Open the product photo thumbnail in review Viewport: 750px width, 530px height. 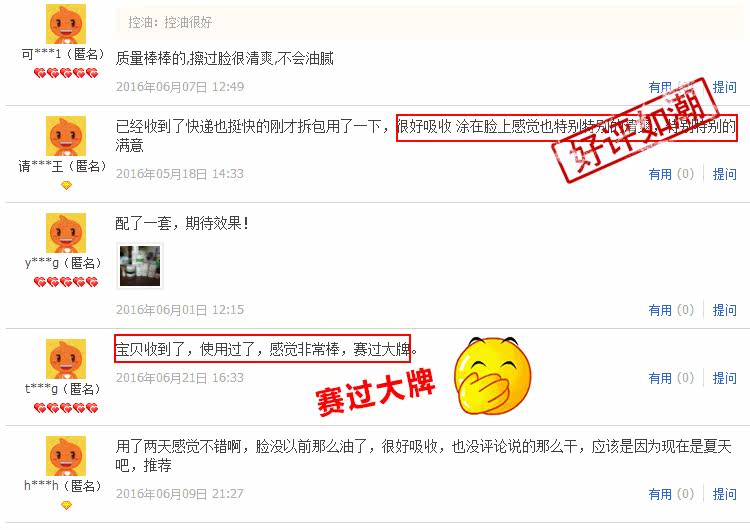point(140,266)
